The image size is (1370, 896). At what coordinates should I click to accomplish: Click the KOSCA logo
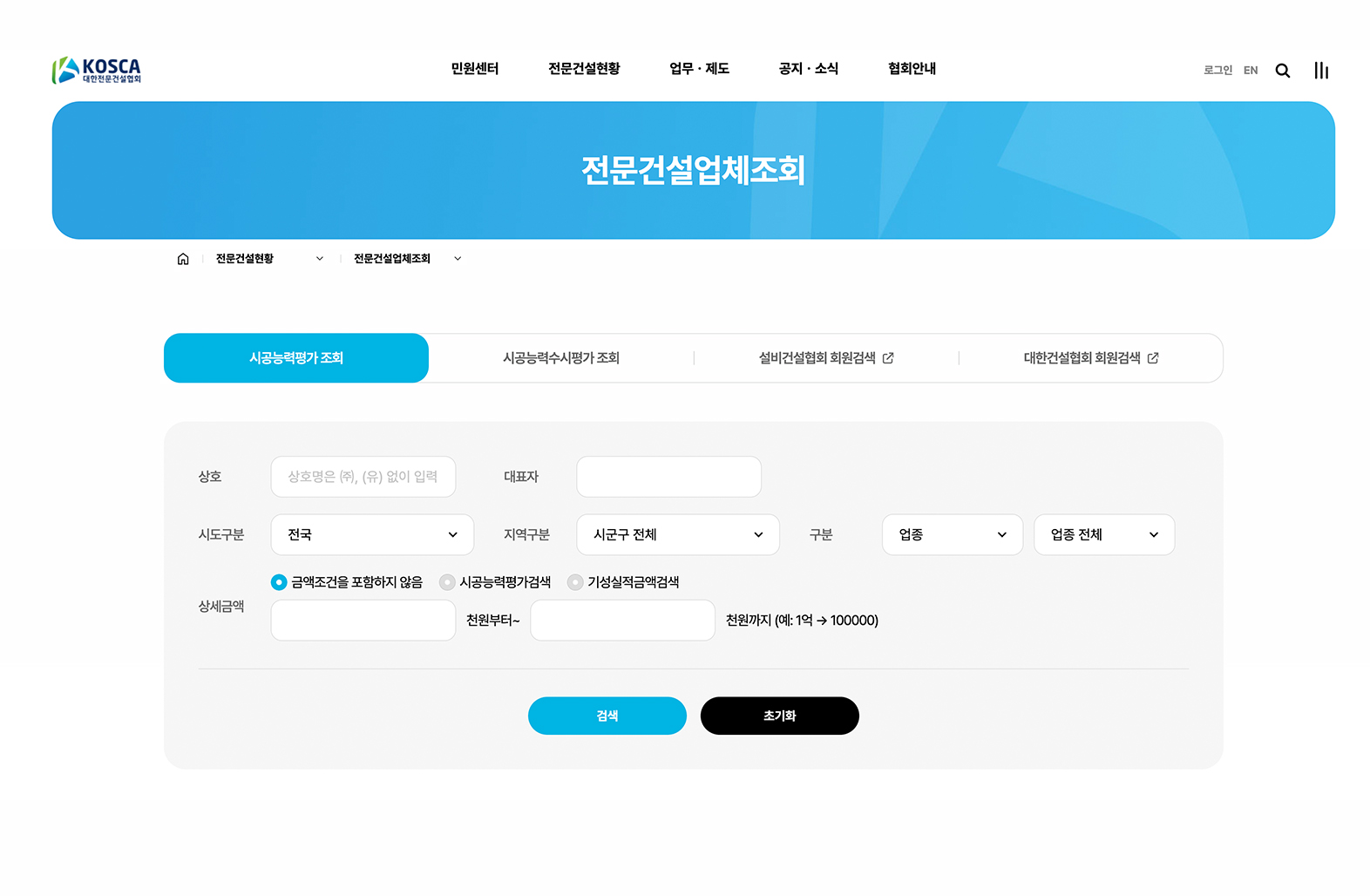97,70
